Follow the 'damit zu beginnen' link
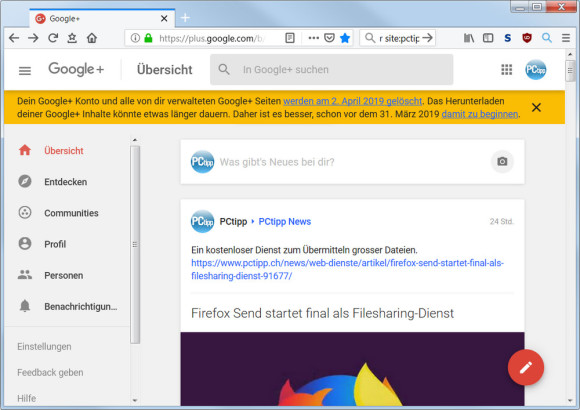The height and width of the screenshot is (410, 580). pyautogui.click(x=480, y=114)
